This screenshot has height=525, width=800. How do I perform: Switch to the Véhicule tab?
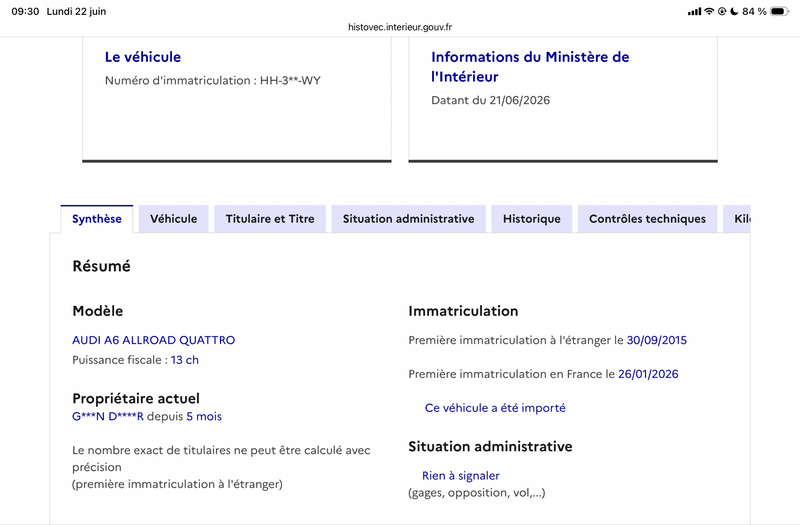click(x=173, y=219)
